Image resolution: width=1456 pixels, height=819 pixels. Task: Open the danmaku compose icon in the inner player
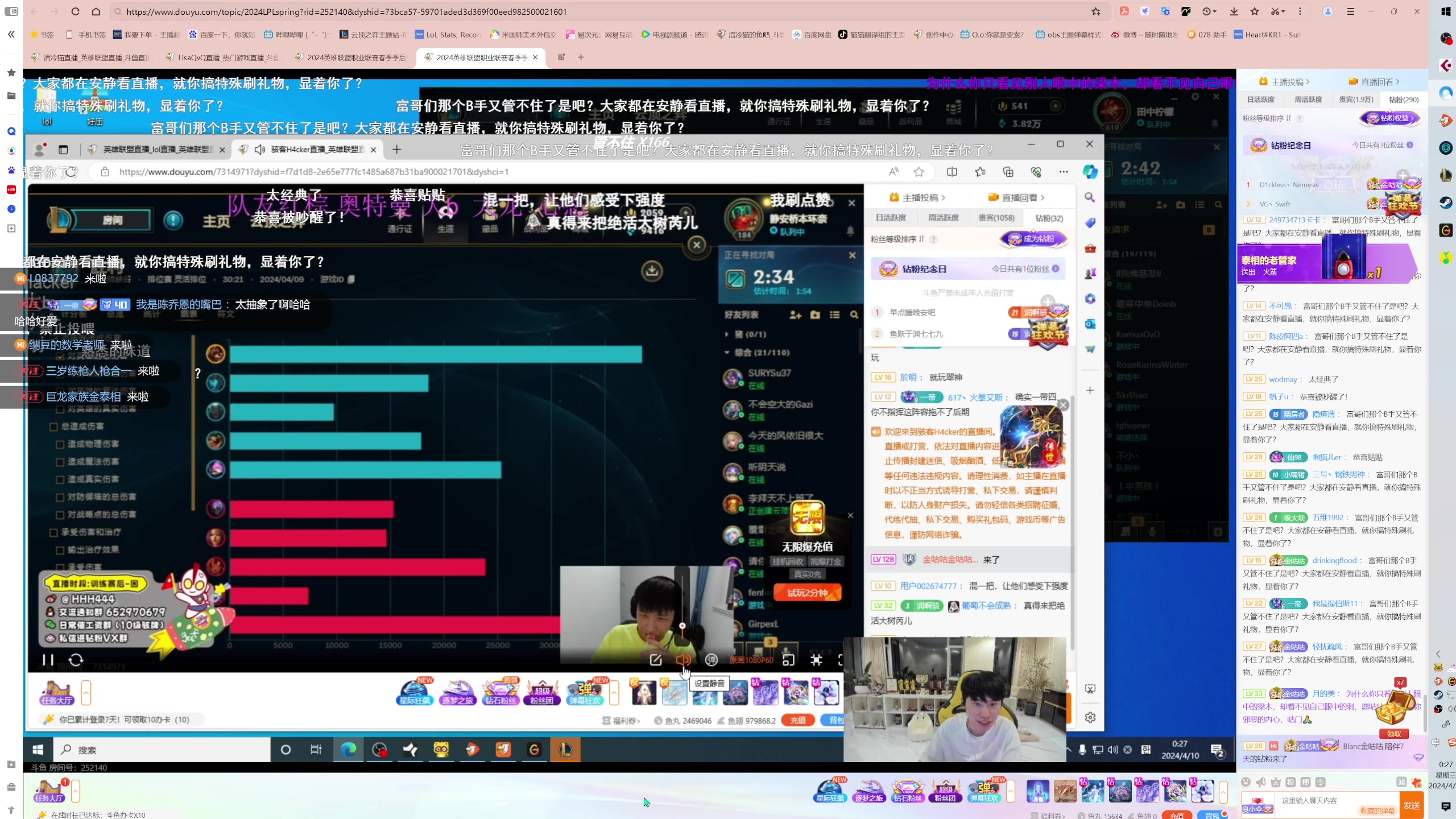point(656,660)
